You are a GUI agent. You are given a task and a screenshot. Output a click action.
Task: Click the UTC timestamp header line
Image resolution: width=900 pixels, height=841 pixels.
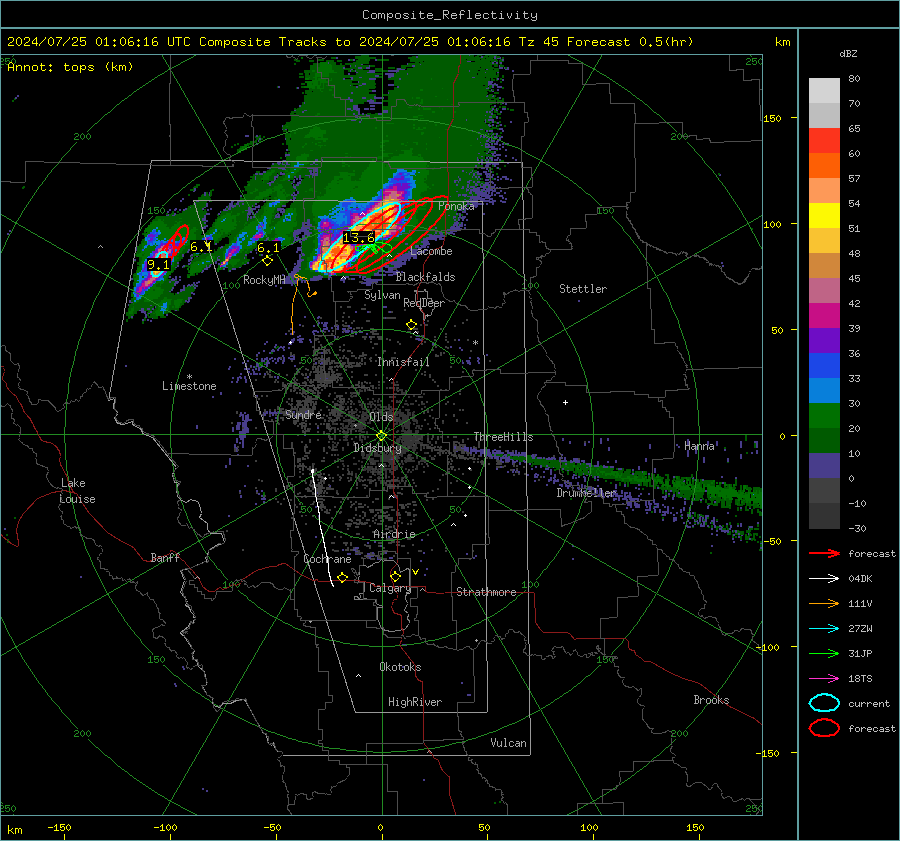(x=350, y=42)
